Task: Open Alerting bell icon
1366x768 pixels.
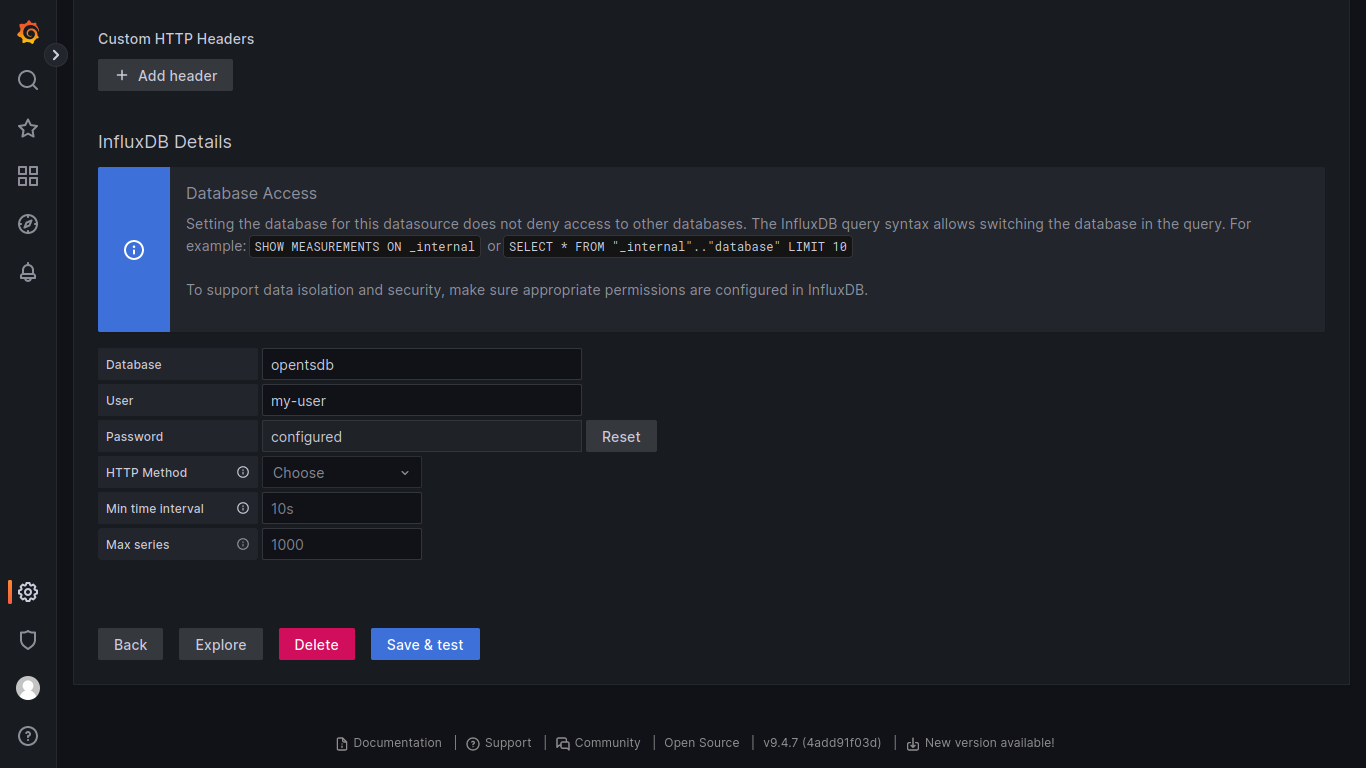Action: click(28, 272)
